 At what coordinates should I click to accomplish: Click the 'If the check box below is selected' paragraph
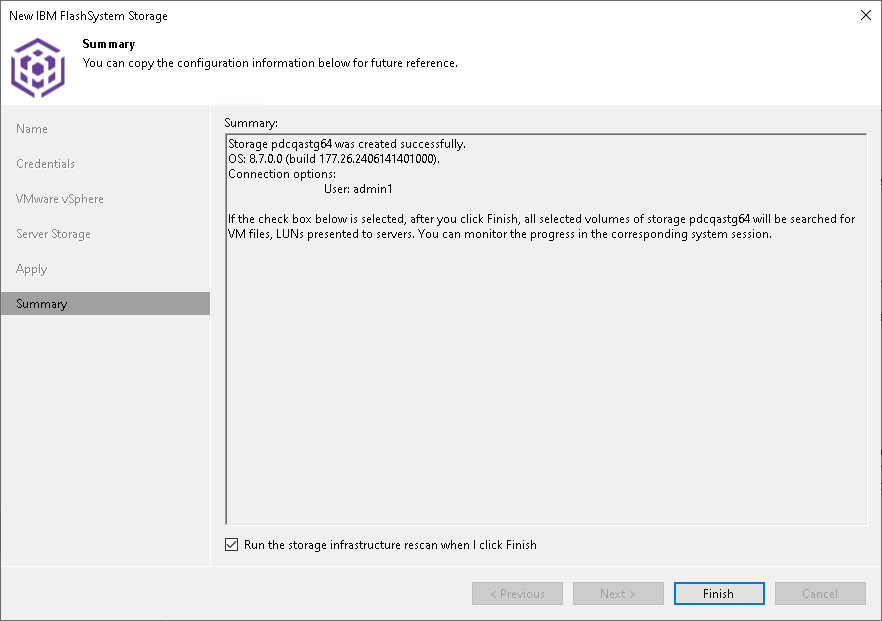542,226
